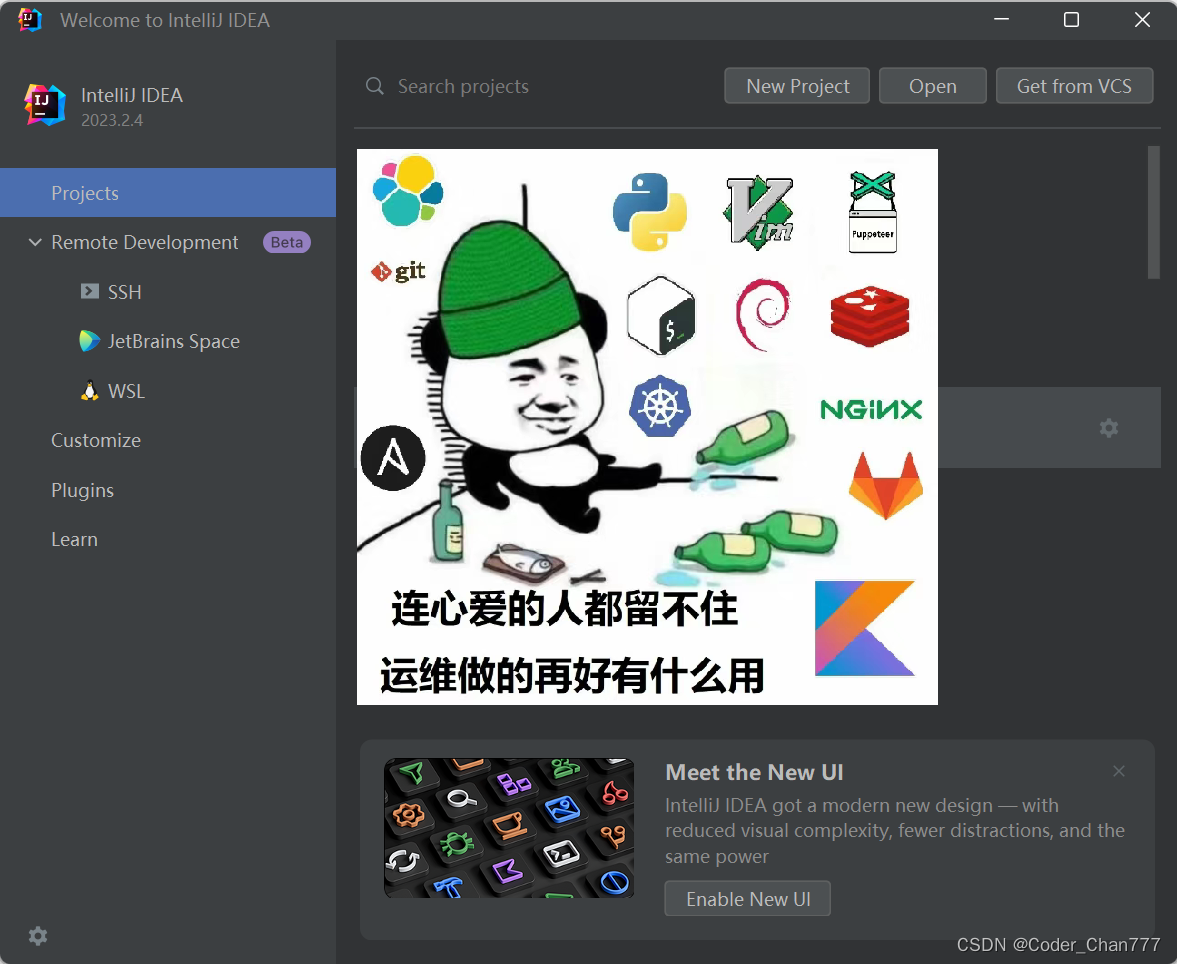Click the Ansible black circle logo
Image resolution: width=1177 pixels, height=964 pixels.
coord(393,458)
